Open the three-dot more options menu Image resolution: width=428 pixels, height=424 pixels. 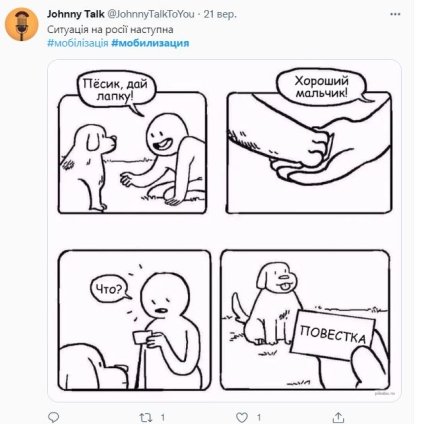[x=395, y=14]
